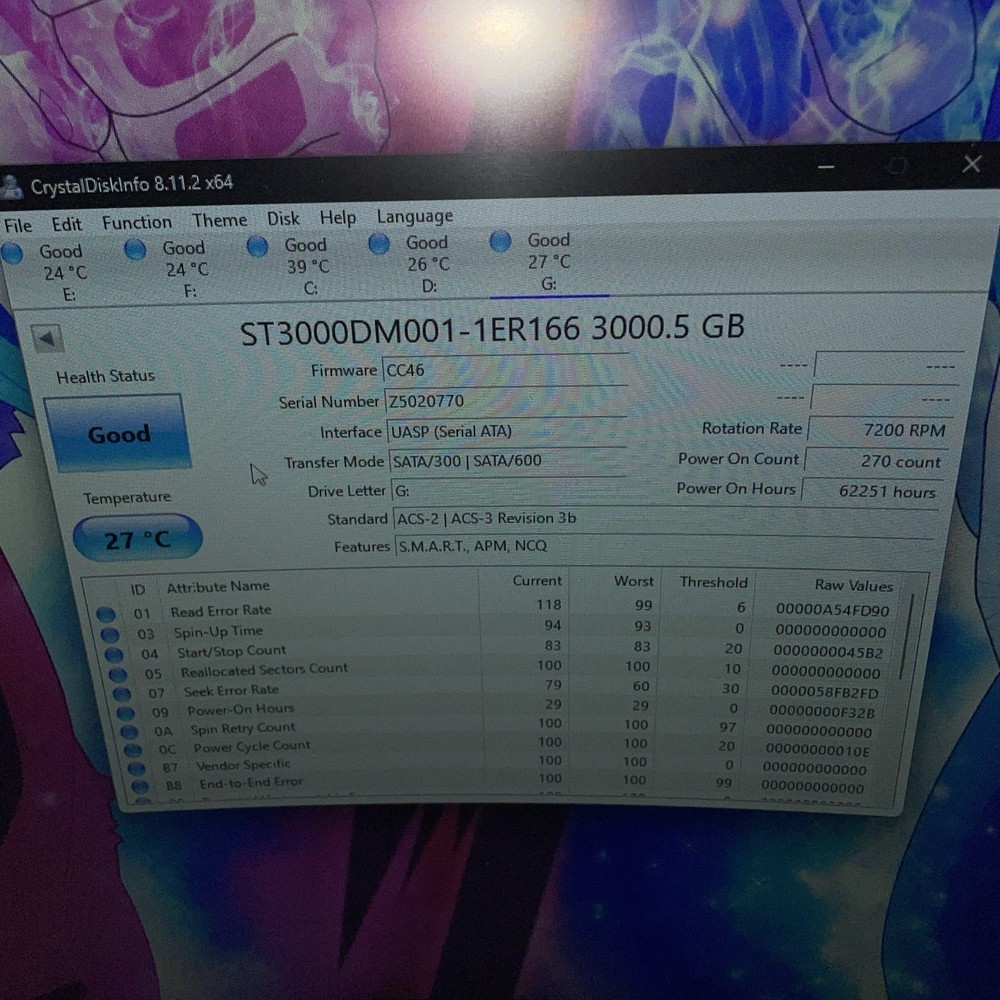
Task: Select drive G: status orb
Action: coord(501,241)
